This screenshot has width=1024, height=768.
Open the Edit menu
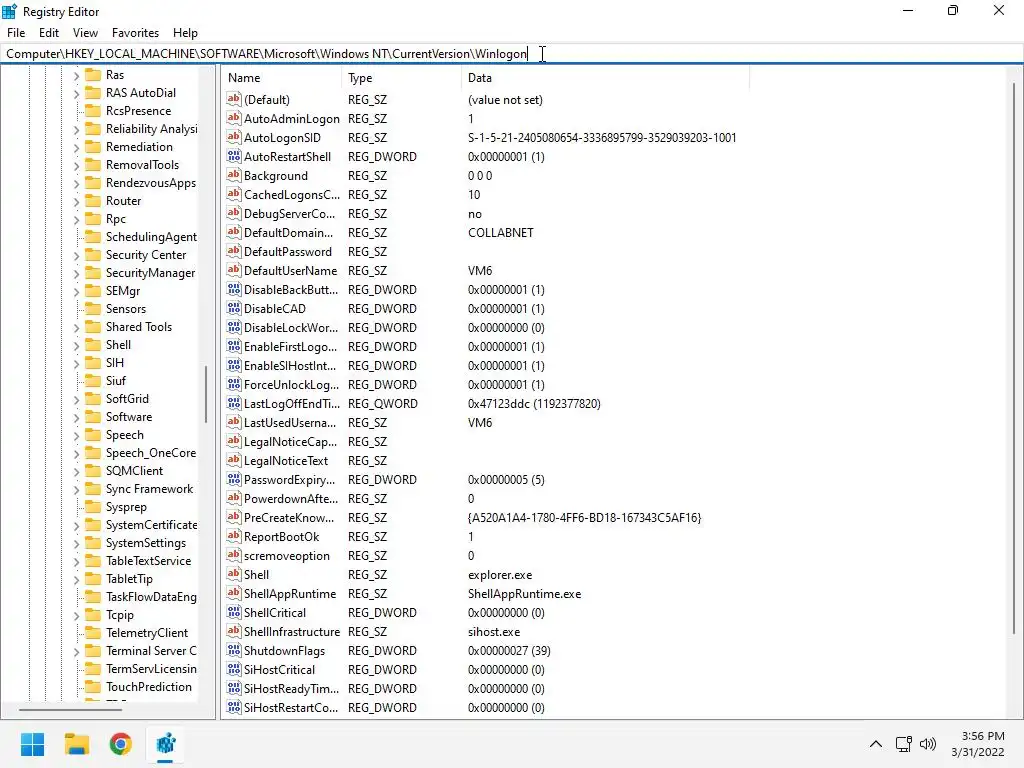coord(49,33)
